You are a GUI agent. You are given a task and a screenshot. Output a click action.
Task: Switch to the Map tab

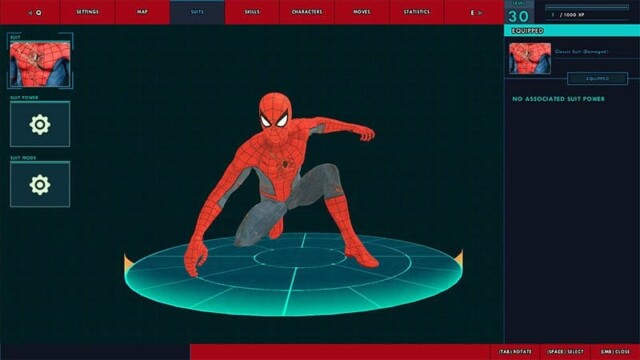(x=142, y=12)
